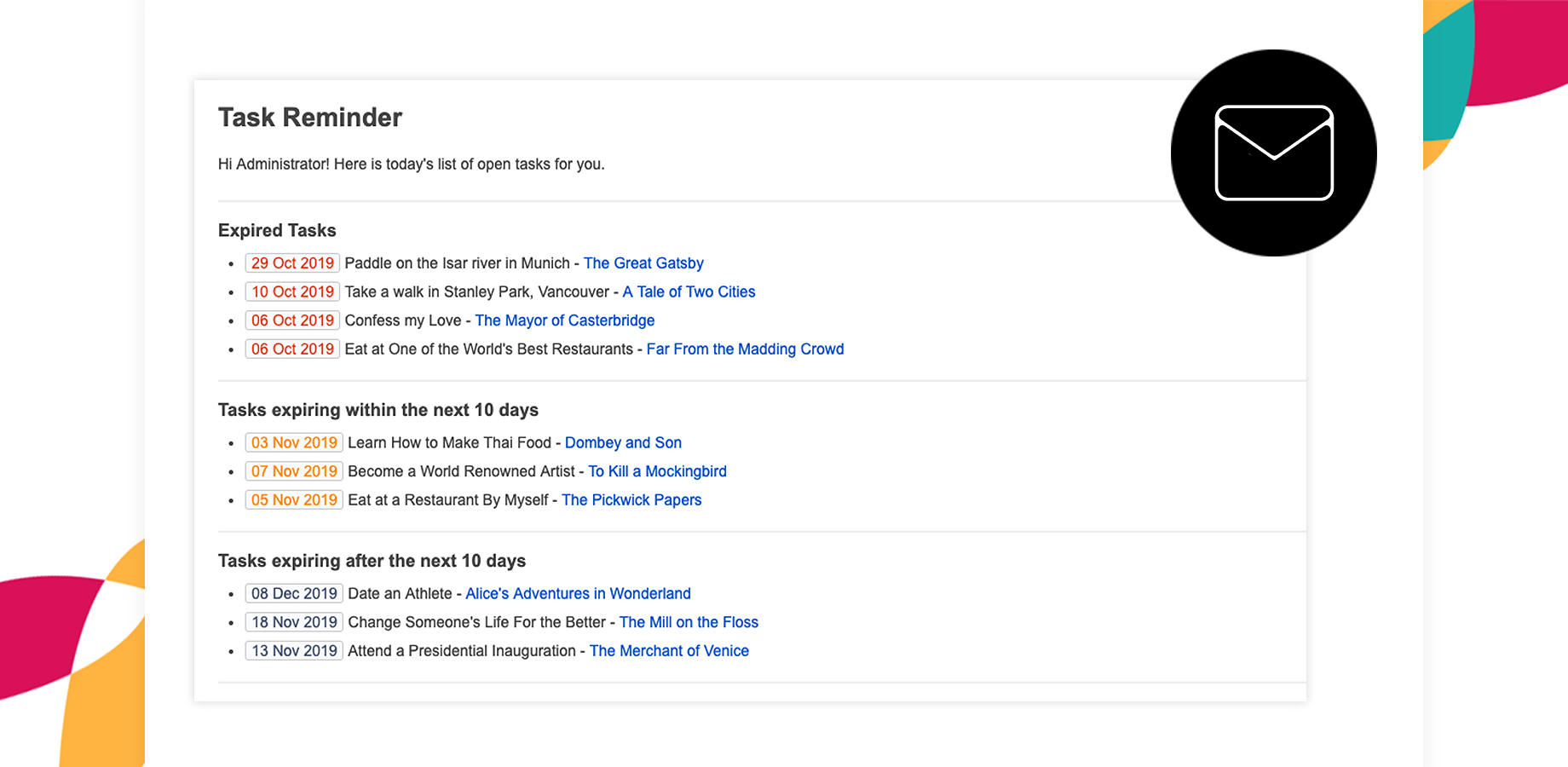
Task: Click the 07 Nov 2019 date badge
Action: pyautogui.click(x=294, y=471)
